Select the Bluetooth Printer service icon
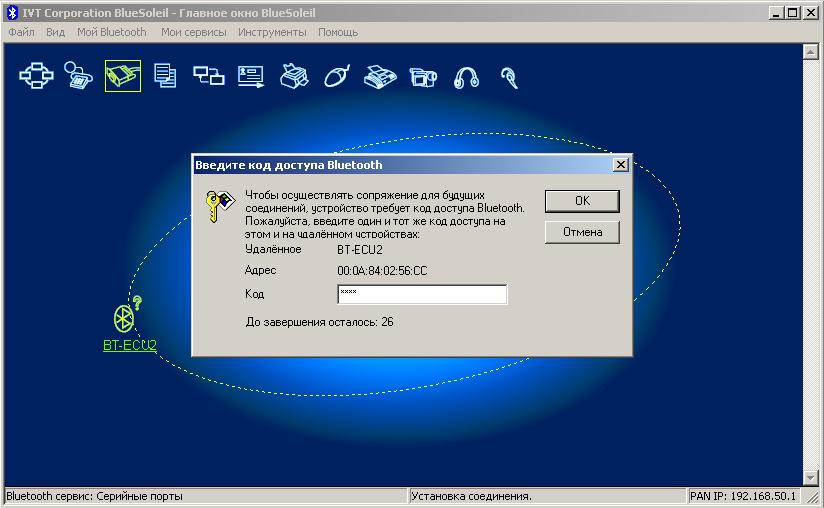Image resolution: width=824 pixels, height=508 pixels. [294, 76]
